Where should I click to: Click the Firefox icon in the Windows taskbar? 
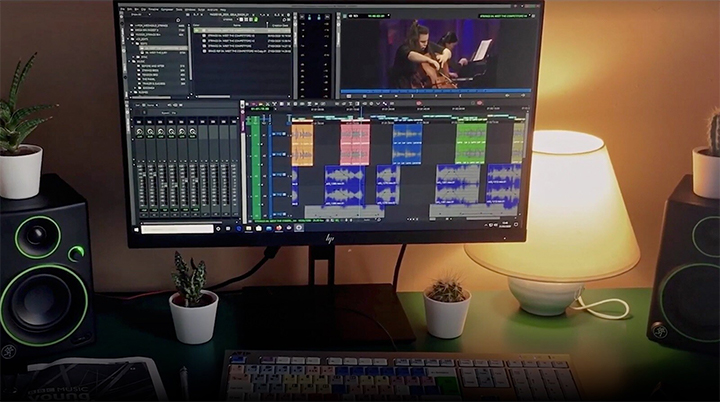tap(279, 227)
